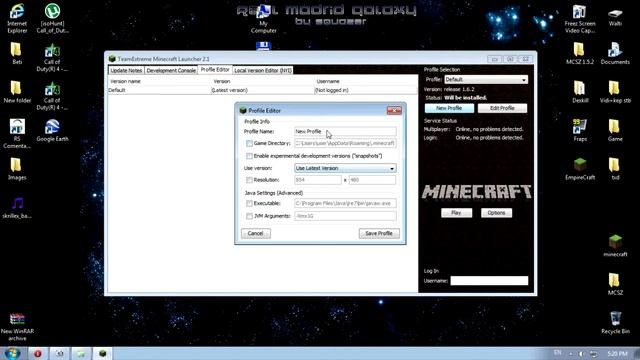Screen dimensions: 640x360
Task: Switch to the Development Console tab
Action: [x=171, y=70]
